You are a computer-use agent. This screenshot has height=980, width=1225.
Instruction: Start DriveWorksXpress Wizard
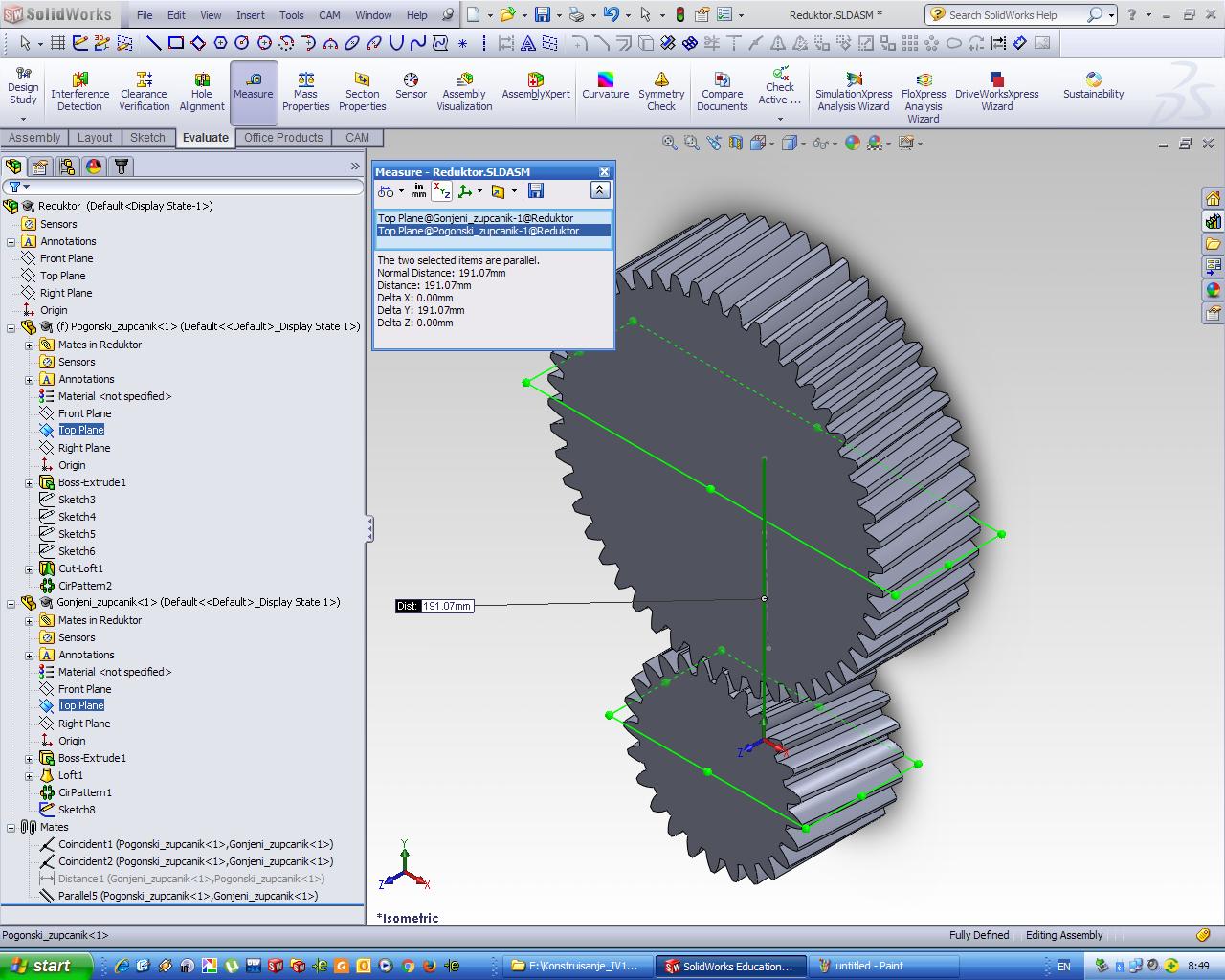996,93
